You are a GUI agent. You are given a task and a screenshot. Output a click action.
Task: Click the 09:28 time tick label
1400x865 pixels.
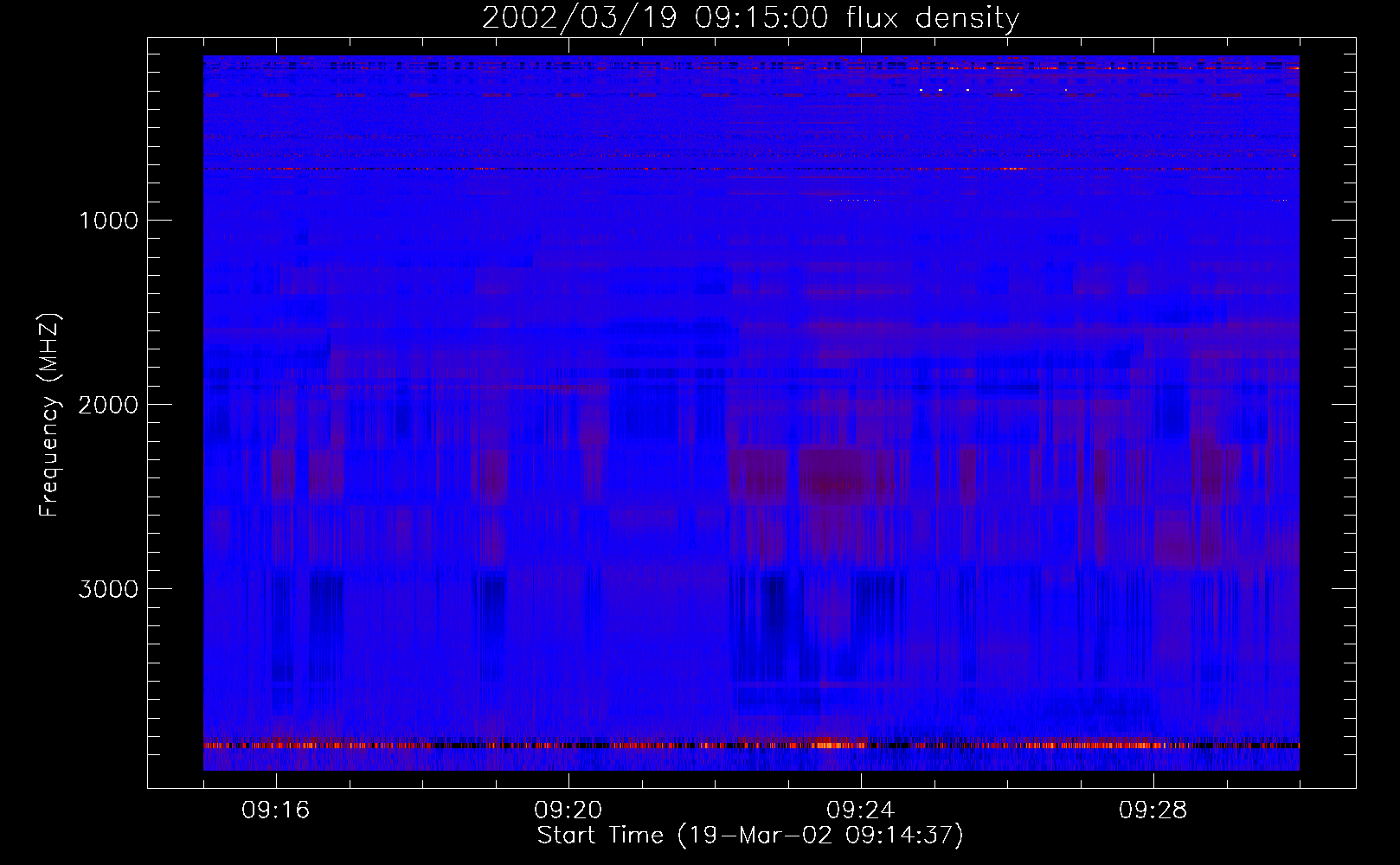tap(1153, 811)
